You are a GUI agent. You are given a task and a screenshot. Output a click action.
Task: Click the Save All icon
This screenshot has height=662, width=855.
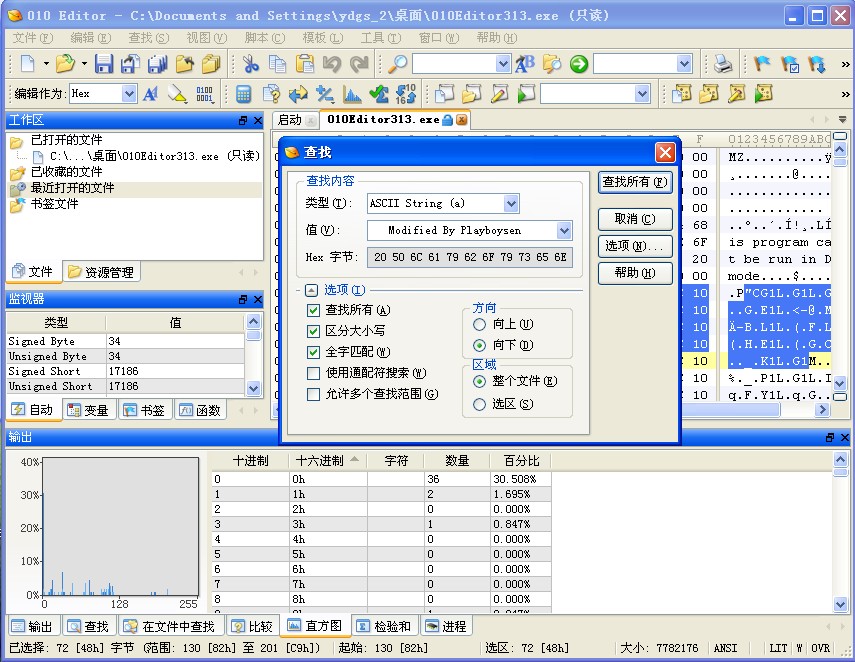(158, 64)
